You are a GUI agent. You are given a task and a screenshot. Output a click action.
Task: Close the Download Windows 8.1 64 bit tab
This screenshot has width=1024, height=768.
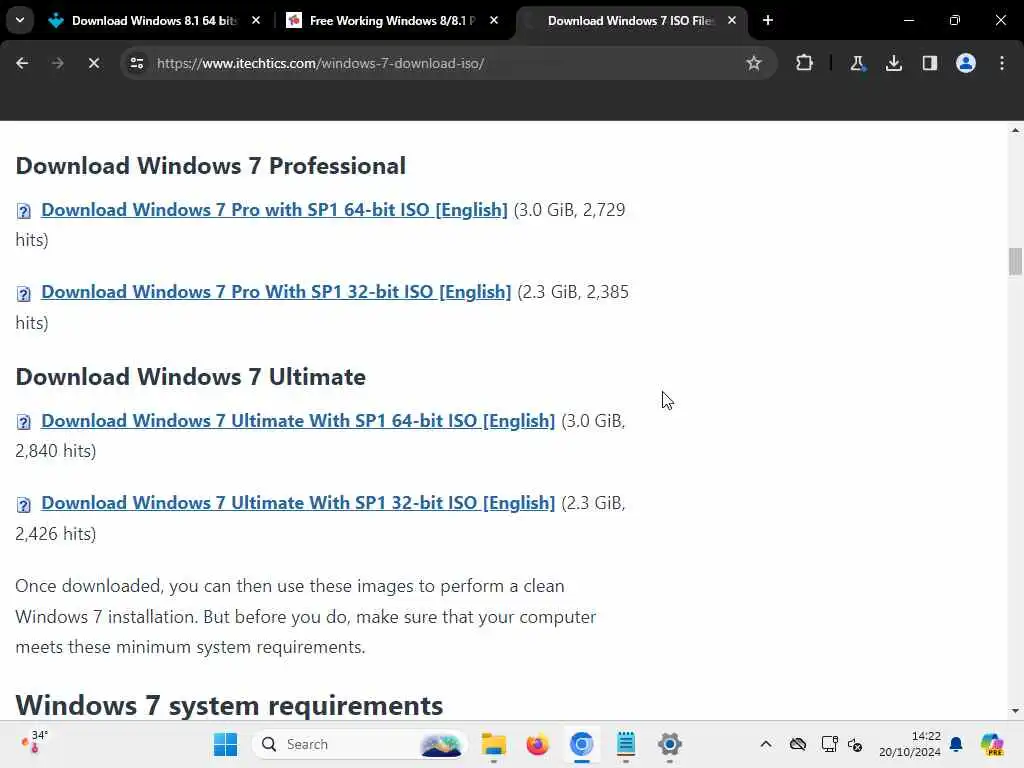tap(256, 21)
